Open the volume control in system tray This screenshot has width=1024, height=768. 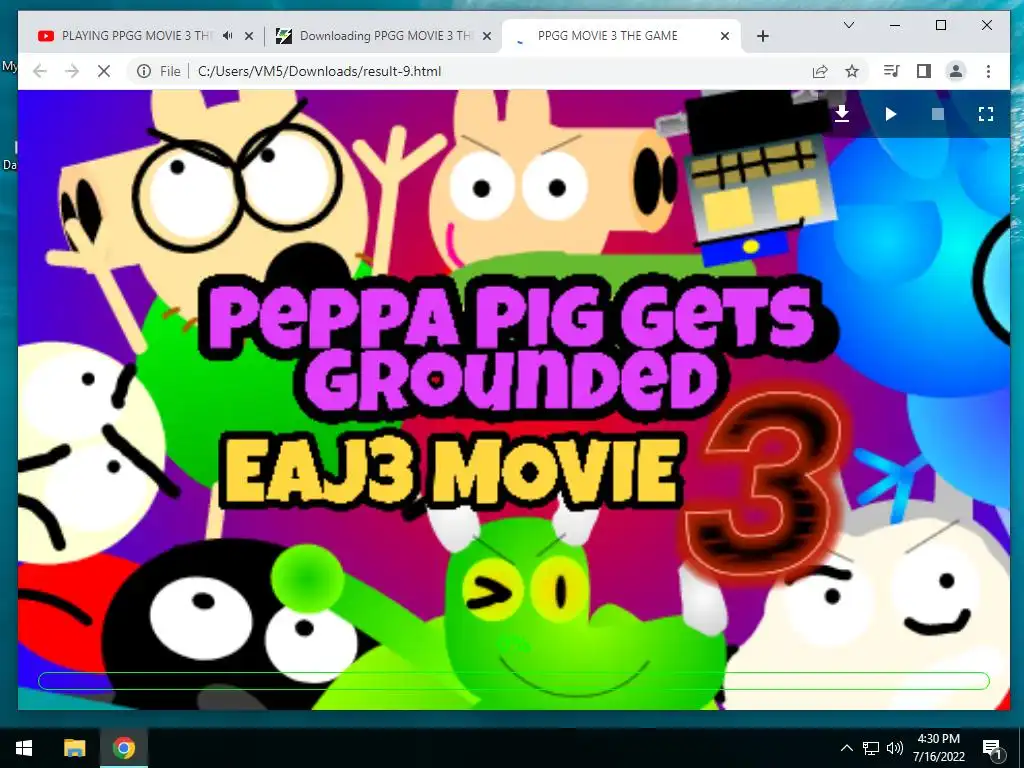click(895, 748)
